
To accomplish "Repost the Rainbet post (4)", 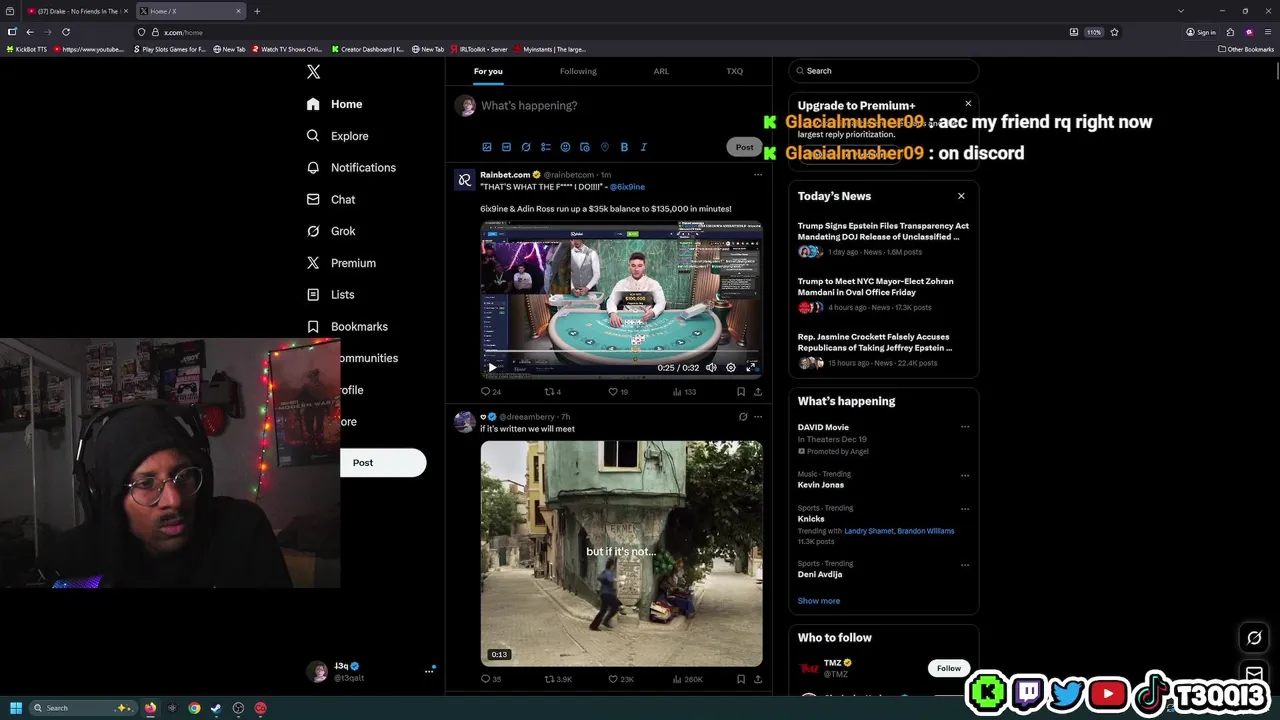I will coord(552,392).
